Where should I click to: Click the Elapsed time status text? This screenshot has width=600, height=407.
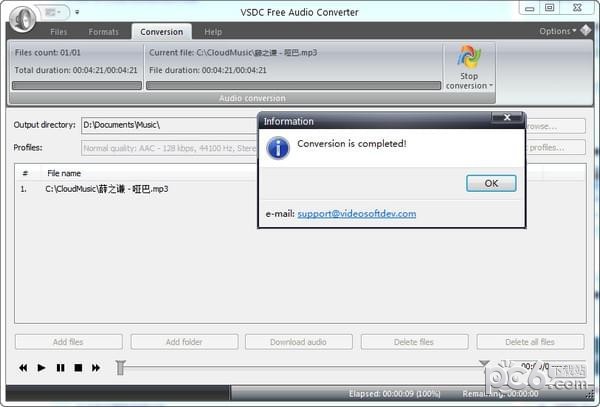(x=395, y=394)
